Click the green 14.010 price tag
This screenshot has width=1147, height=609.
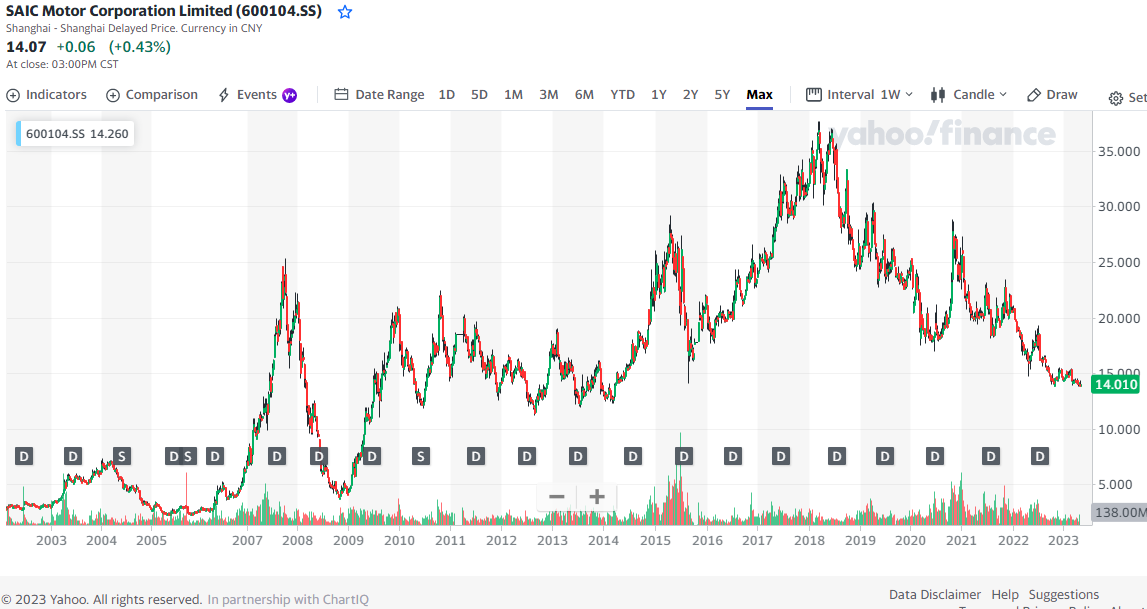coord(1115,385)
